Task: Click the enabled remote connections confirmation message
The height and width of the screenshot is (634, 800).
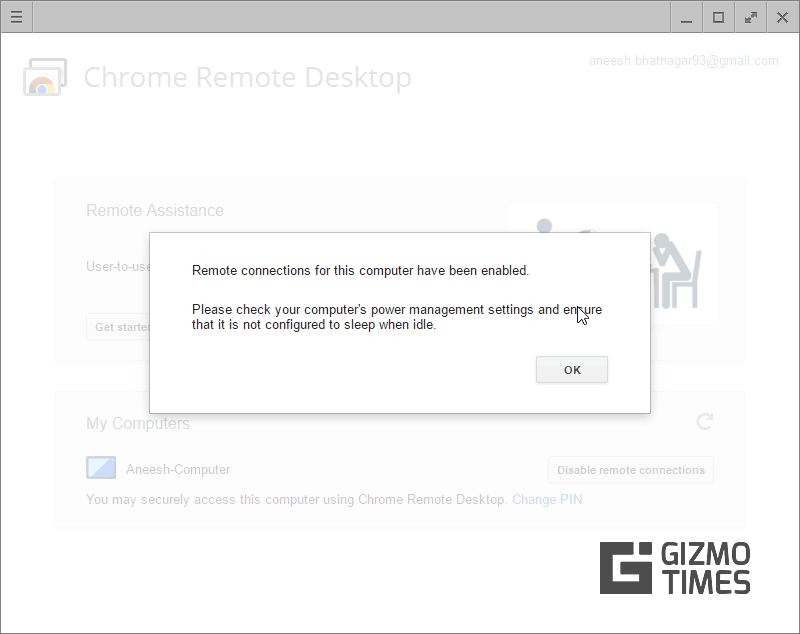Action: coord(359,270)
